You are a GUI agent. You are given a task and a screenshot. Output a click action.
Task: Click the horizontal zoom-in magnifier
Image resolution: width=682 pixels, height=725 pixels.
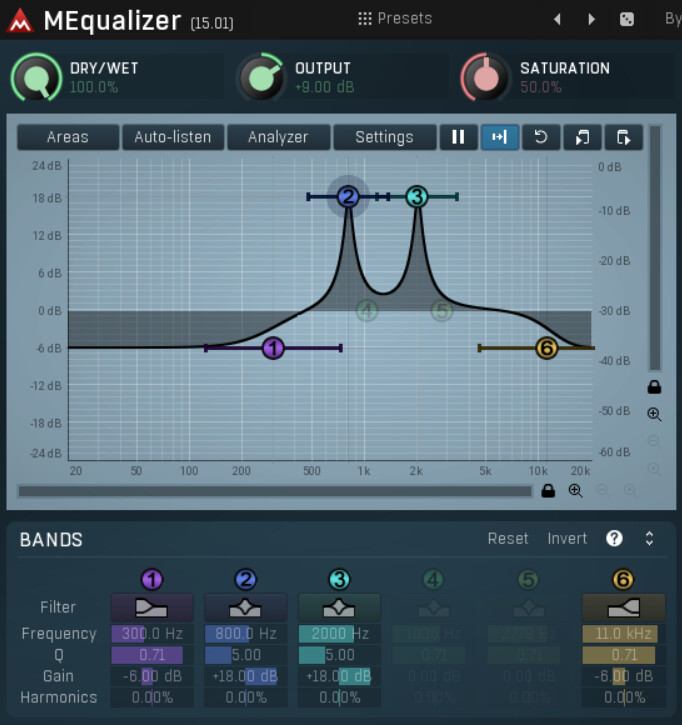coord(576,491)
